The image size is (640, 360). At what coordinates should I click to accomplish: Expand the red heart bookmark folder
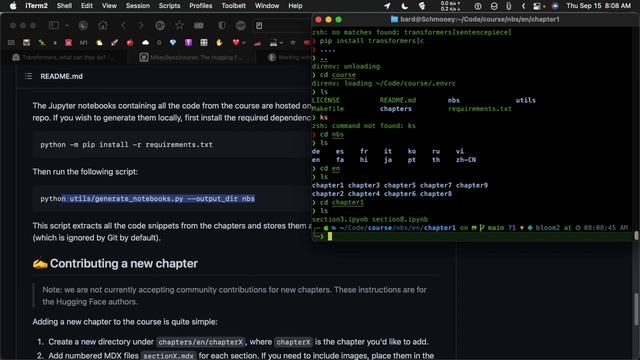point(238,42)
